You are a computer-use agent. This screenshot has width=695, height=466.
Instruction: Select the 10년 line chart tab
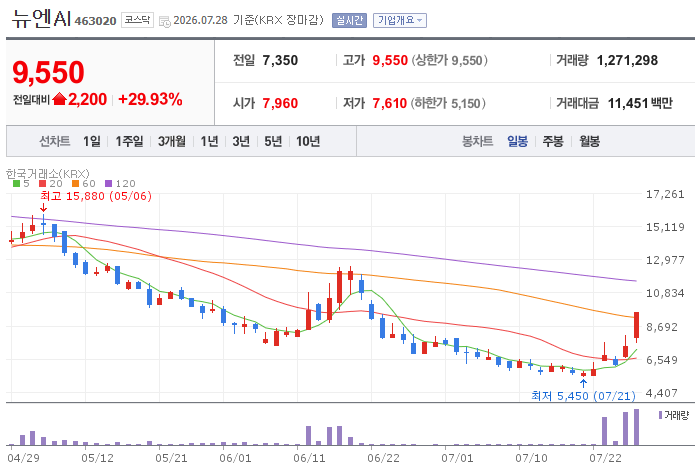(308, 141)
